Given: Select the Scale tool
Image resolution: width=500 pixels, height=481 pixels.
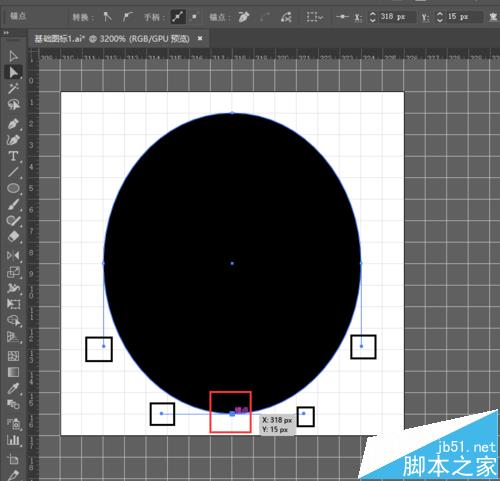Looking at the screenshot, I should 13,272.
